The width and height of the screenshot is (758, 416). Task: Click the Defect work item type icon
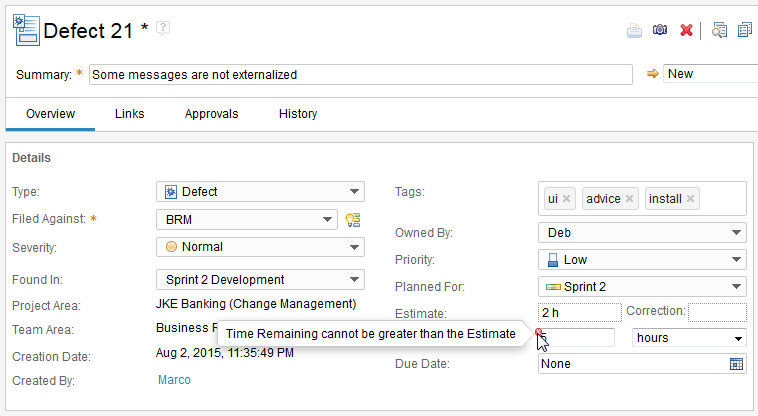tap(26, 30)
